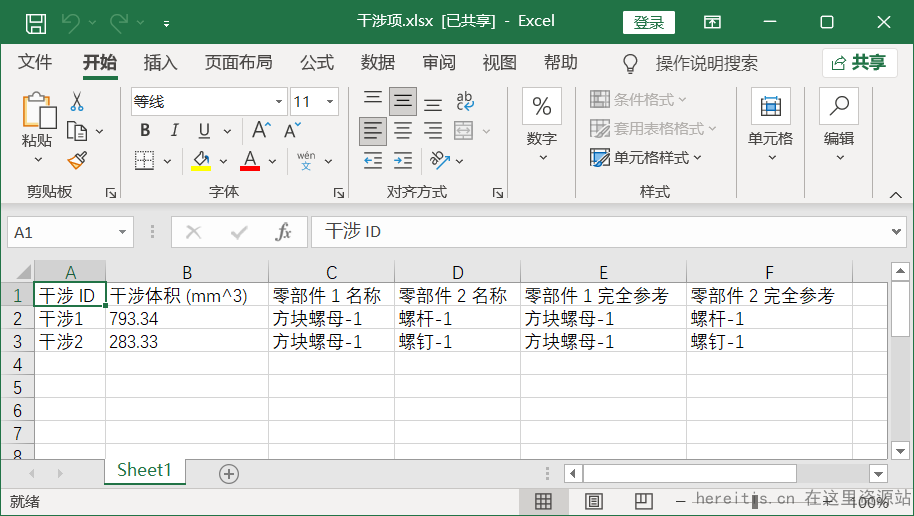Switch to Page Layout view icon

pyautogui.click(x=593, y=501)
